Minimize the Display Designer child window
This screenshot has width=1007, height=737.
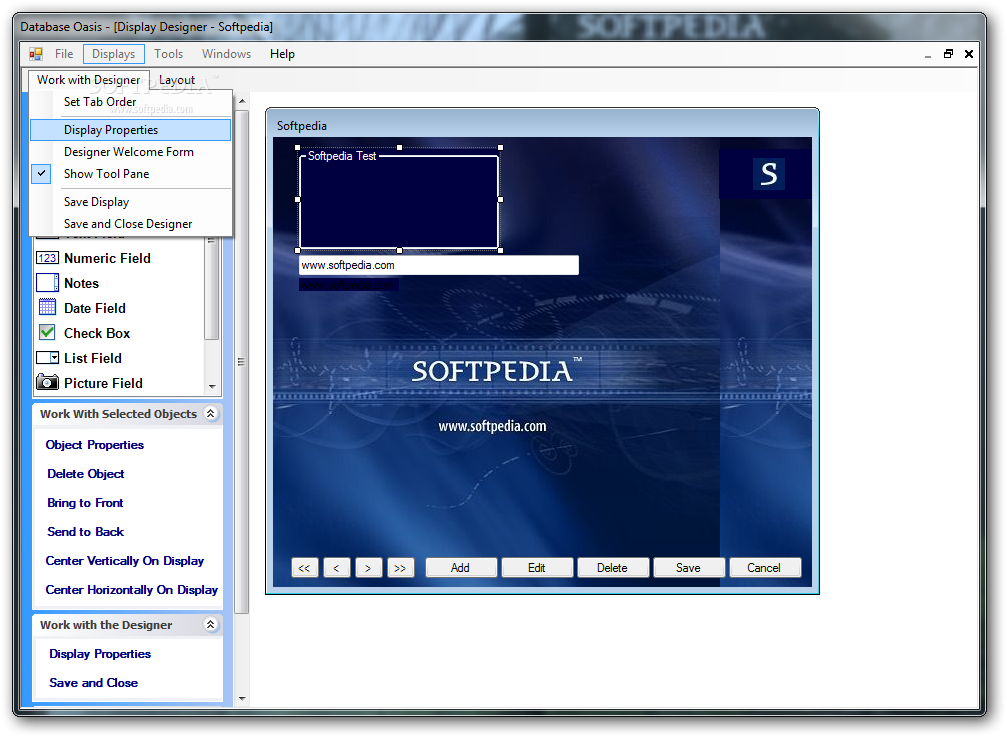(x=928, y=55)
